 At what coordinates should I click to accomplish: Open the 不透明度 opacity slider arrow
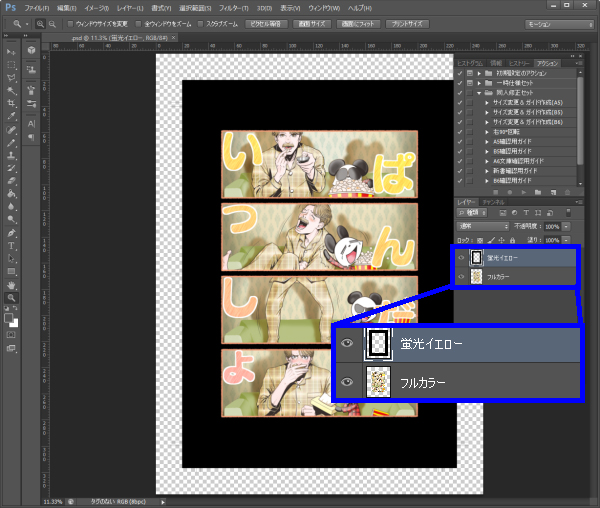[x=566, y=226]
